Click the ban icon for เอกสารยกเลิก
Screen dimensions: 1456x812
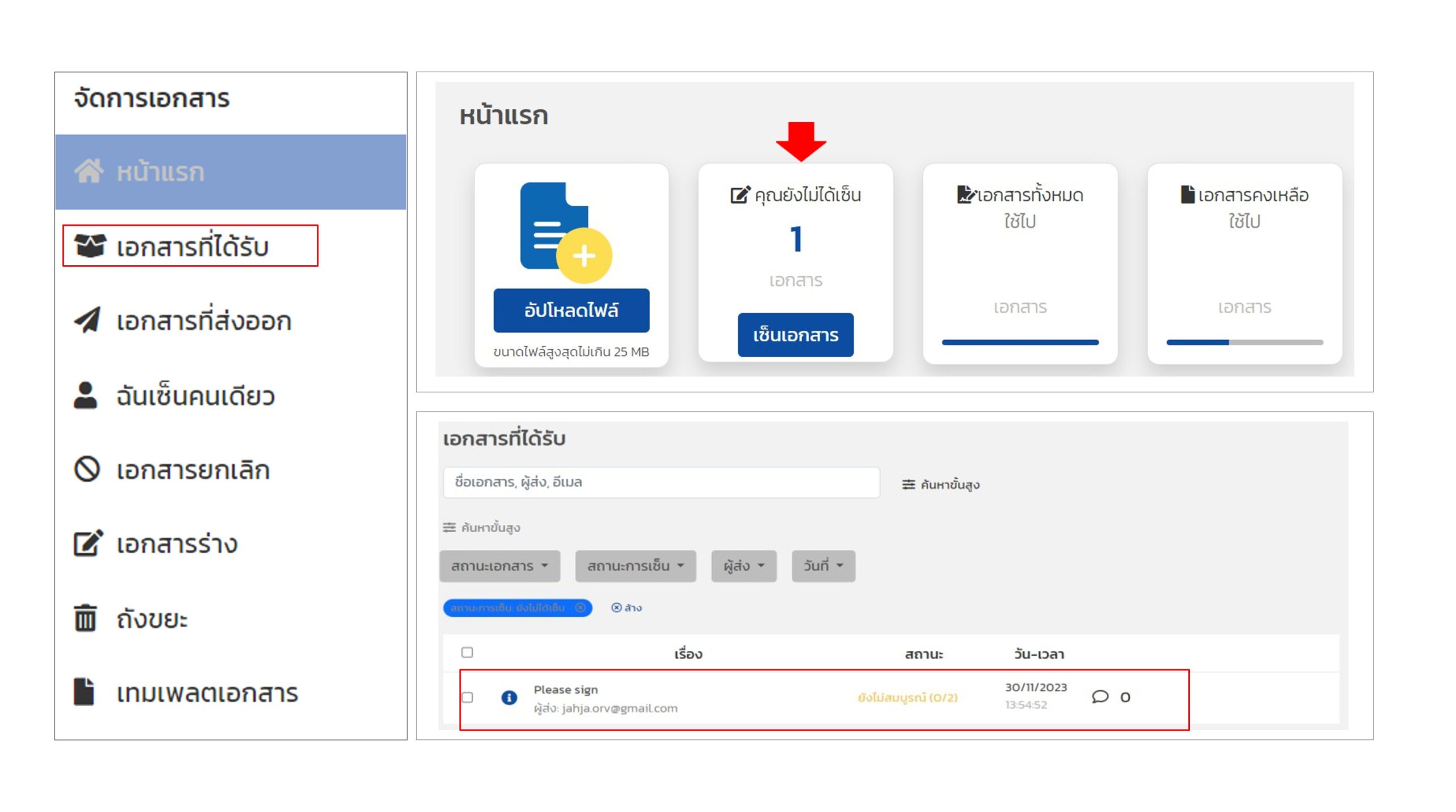87,470
